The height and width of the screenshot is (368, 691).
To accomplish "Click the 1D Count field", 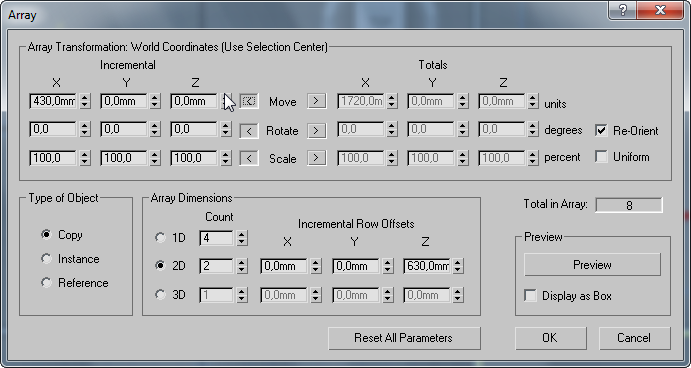I will [217, 238].
